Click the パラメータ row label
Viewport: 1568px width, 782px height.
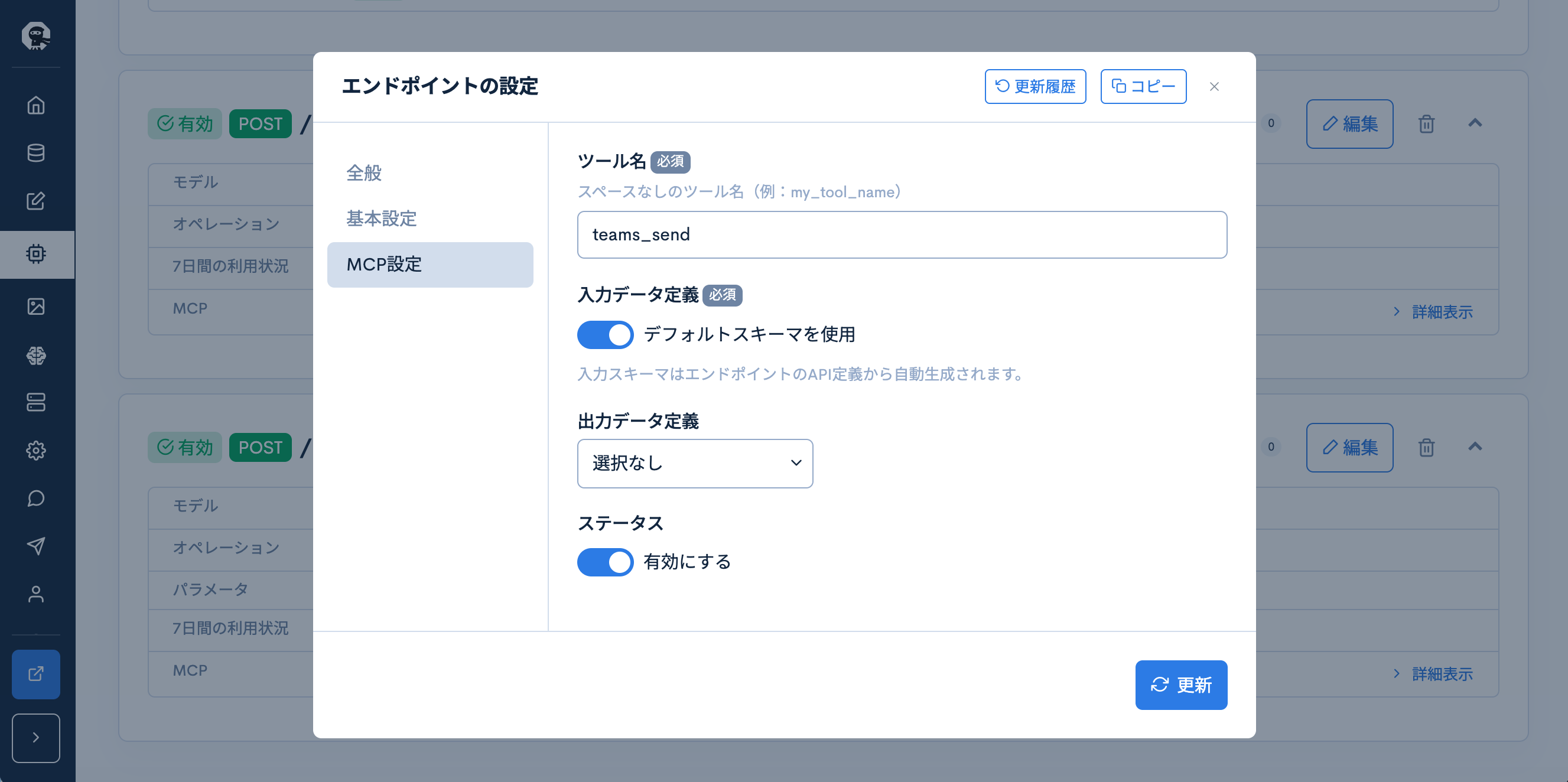(x=210, y=589)
